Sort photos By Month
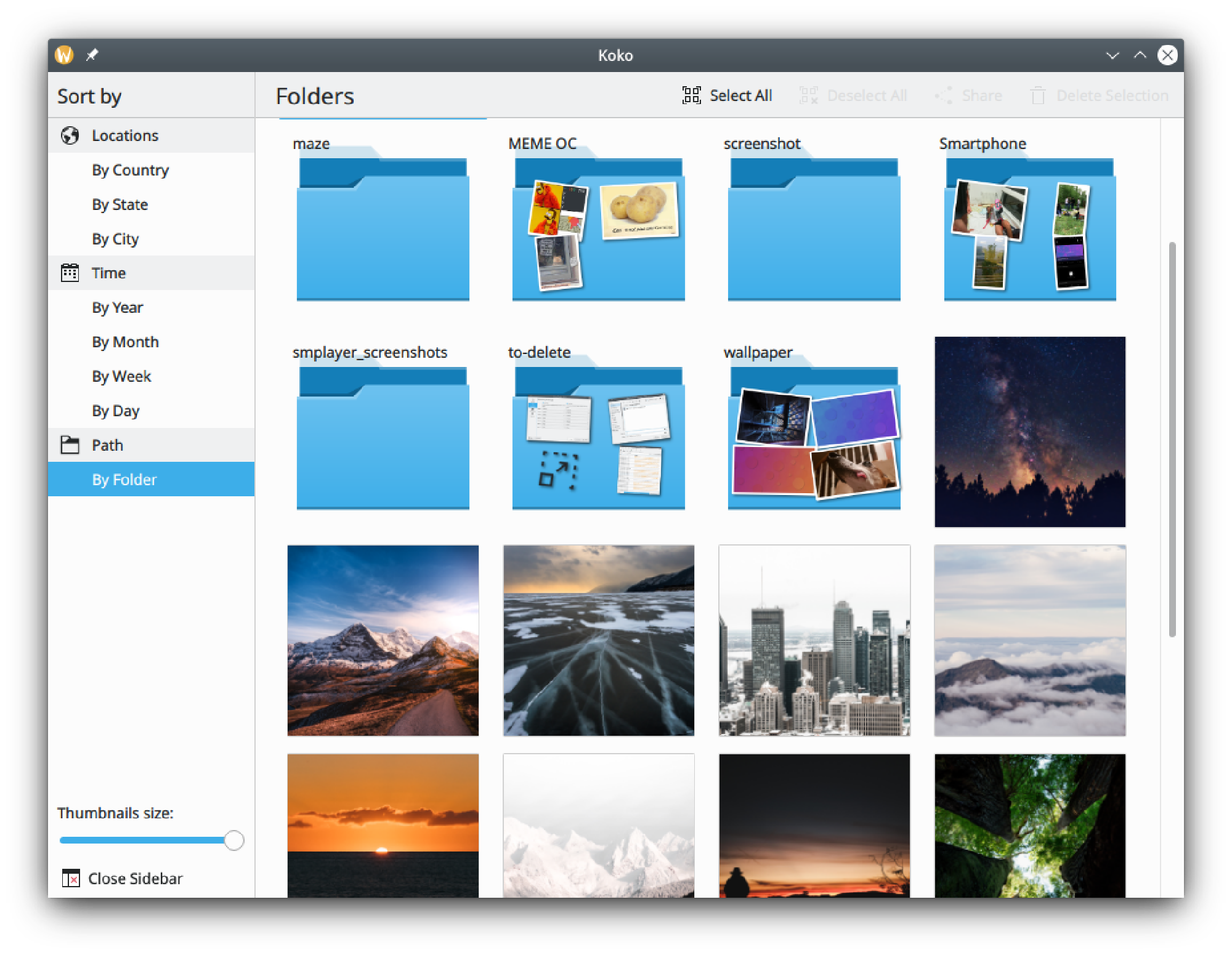Viewport: 1232px width, 955px height. [x=125, y=341]
